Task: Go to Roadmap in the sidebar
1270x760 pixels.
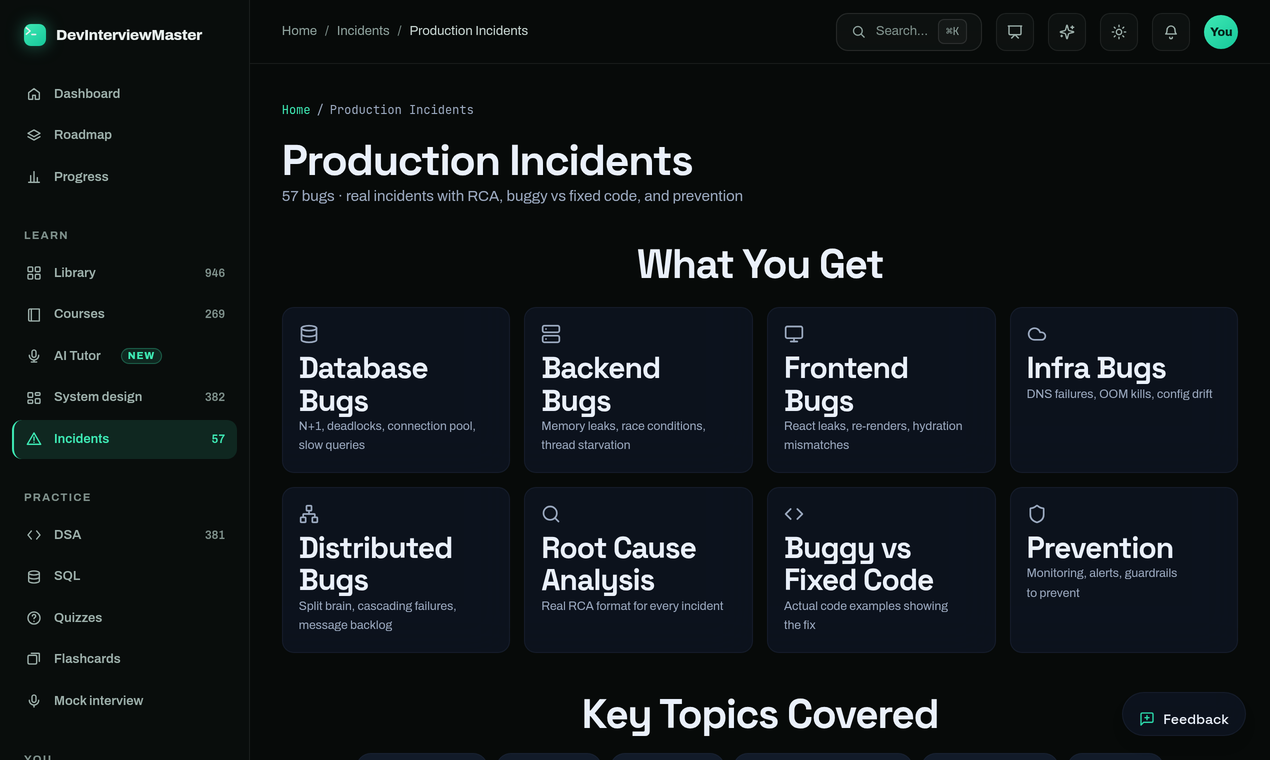Action: 125,135
